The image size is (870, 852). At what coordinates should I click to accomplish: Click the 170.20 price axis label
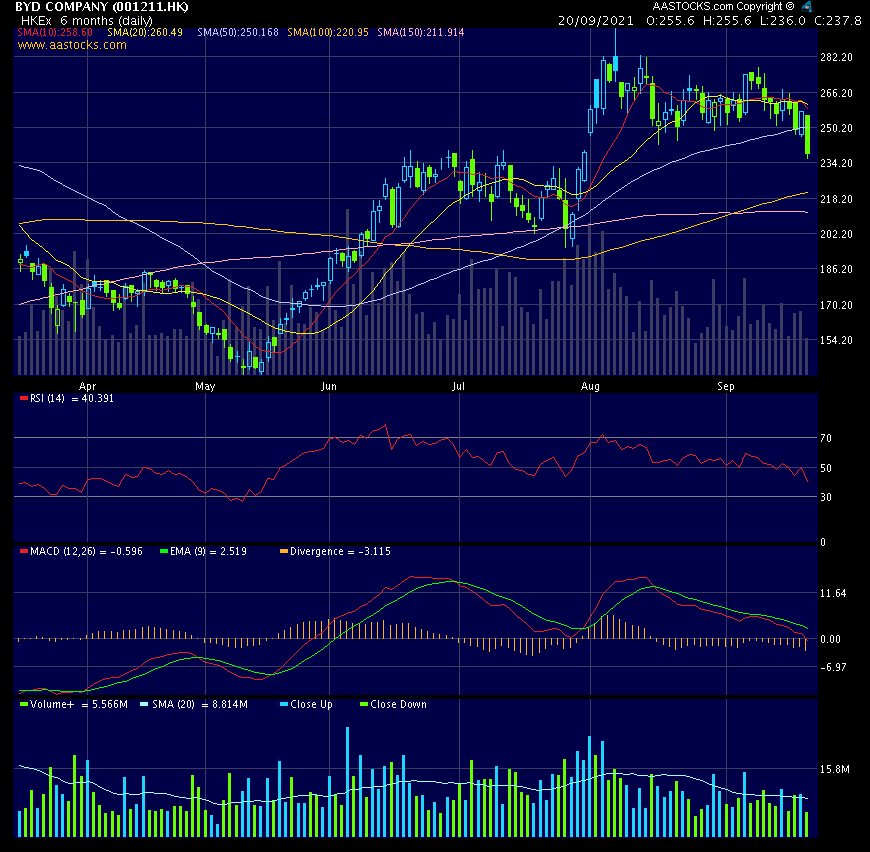(x=836, y=305)
